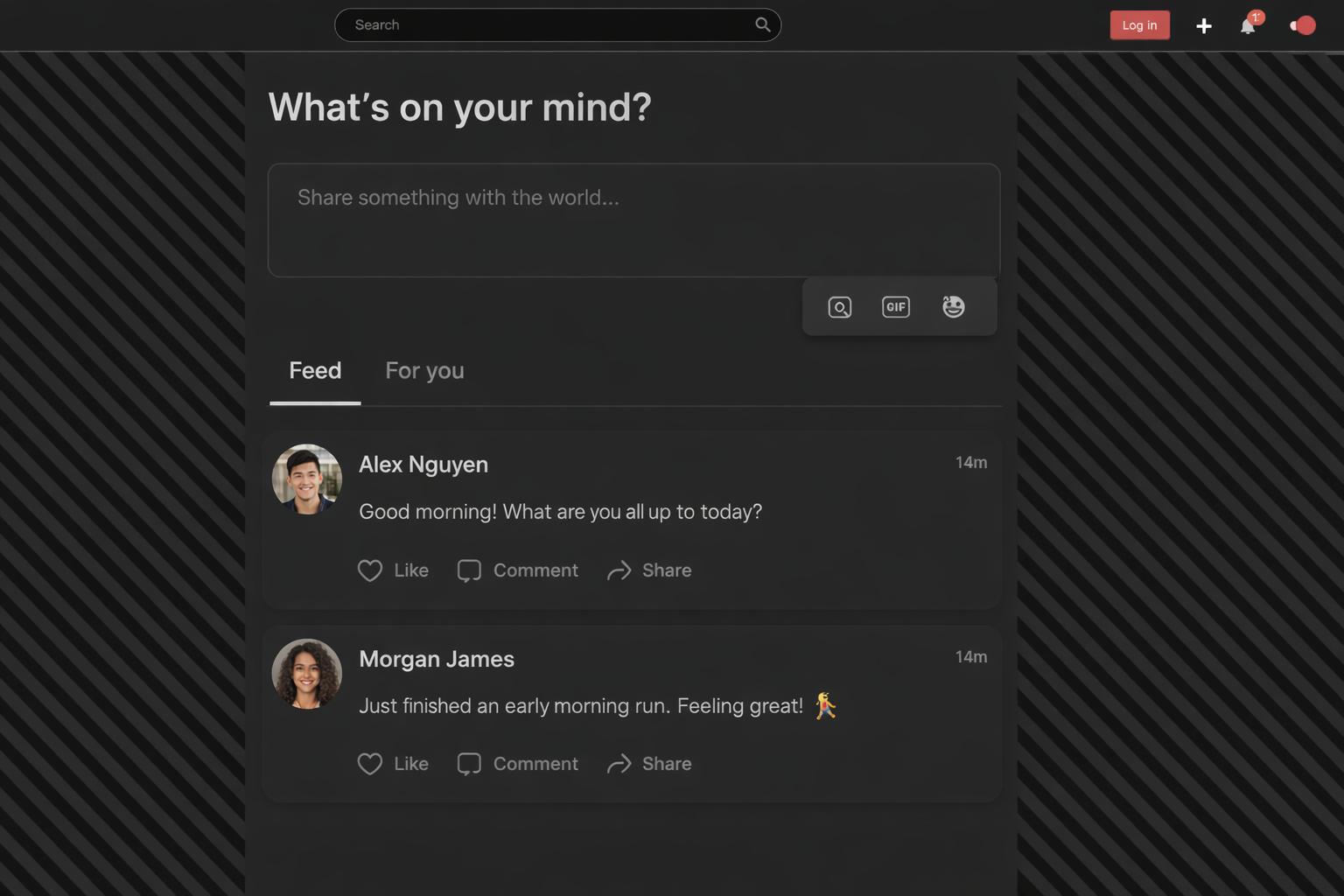This screenshot has width=1344, height=896.
Task: Click the share arrow icon on Morgan James's post
Action: click(x=619, y=764)
